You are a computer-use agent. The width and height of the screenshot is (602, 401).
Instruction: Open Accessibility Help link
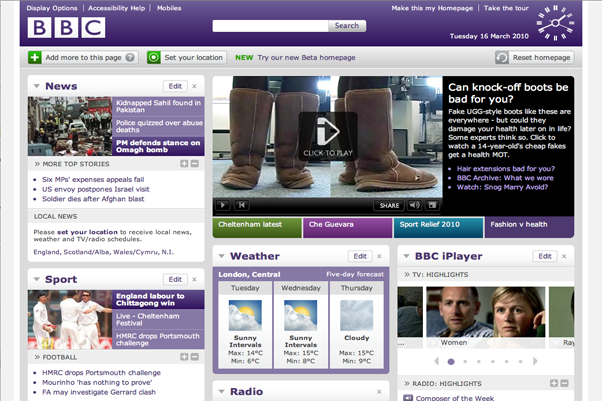point(117,8)
